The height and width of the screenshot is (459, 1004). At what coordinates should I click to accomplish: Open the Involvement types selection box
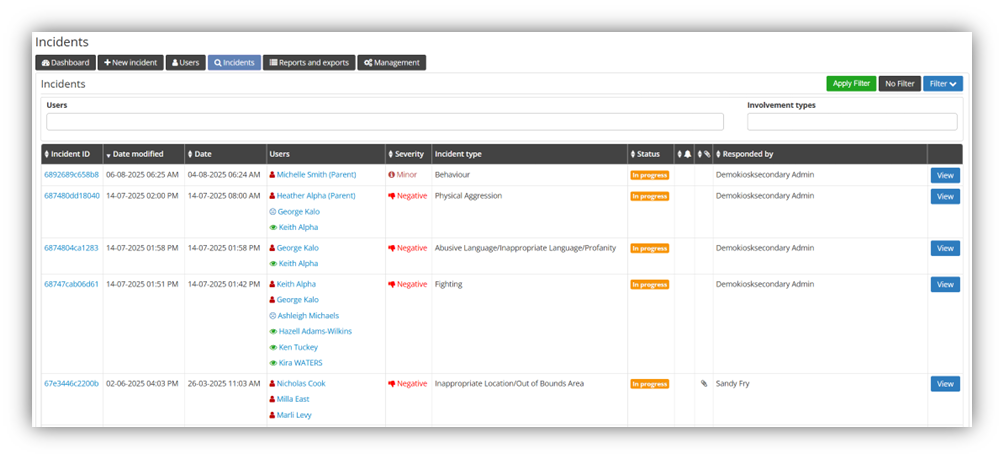tap(852, 122)
